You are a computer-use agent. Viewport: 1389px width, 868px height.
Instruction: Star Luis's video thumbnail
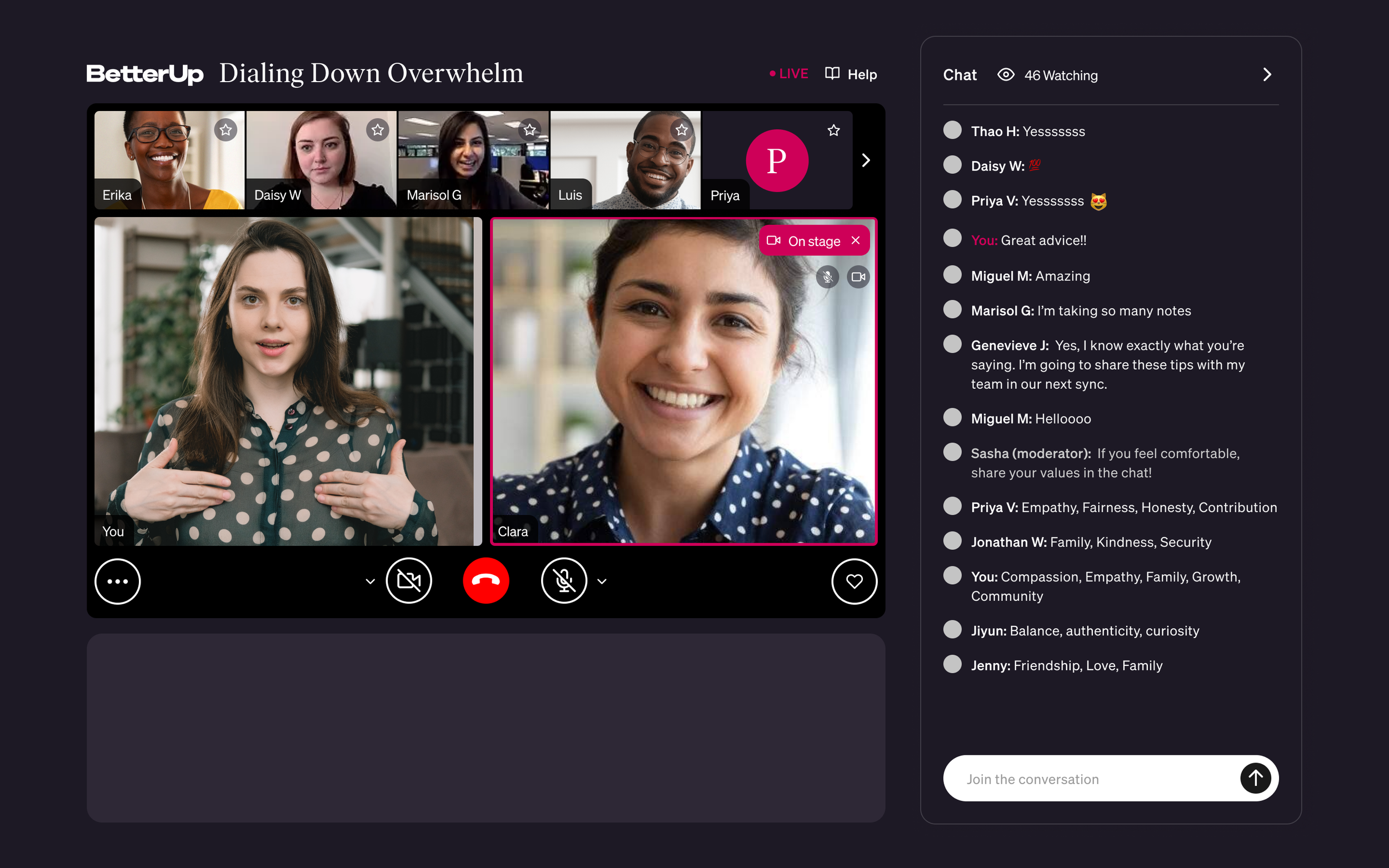tap(682, 131)
